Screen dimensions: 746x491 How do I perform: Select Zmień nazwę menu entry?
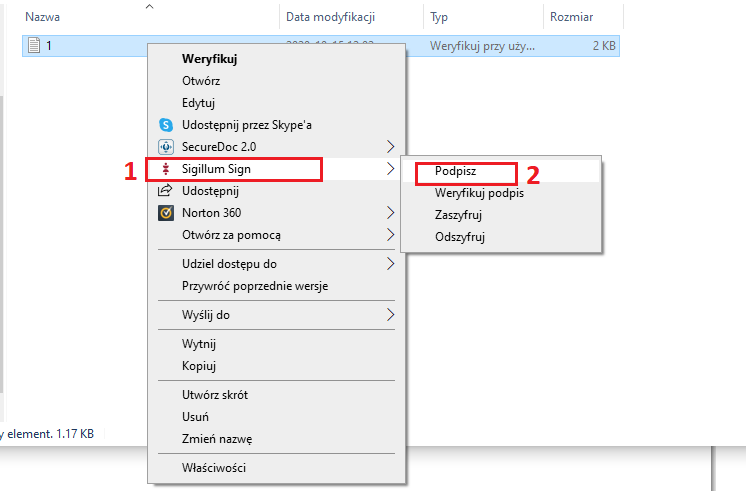216,438
